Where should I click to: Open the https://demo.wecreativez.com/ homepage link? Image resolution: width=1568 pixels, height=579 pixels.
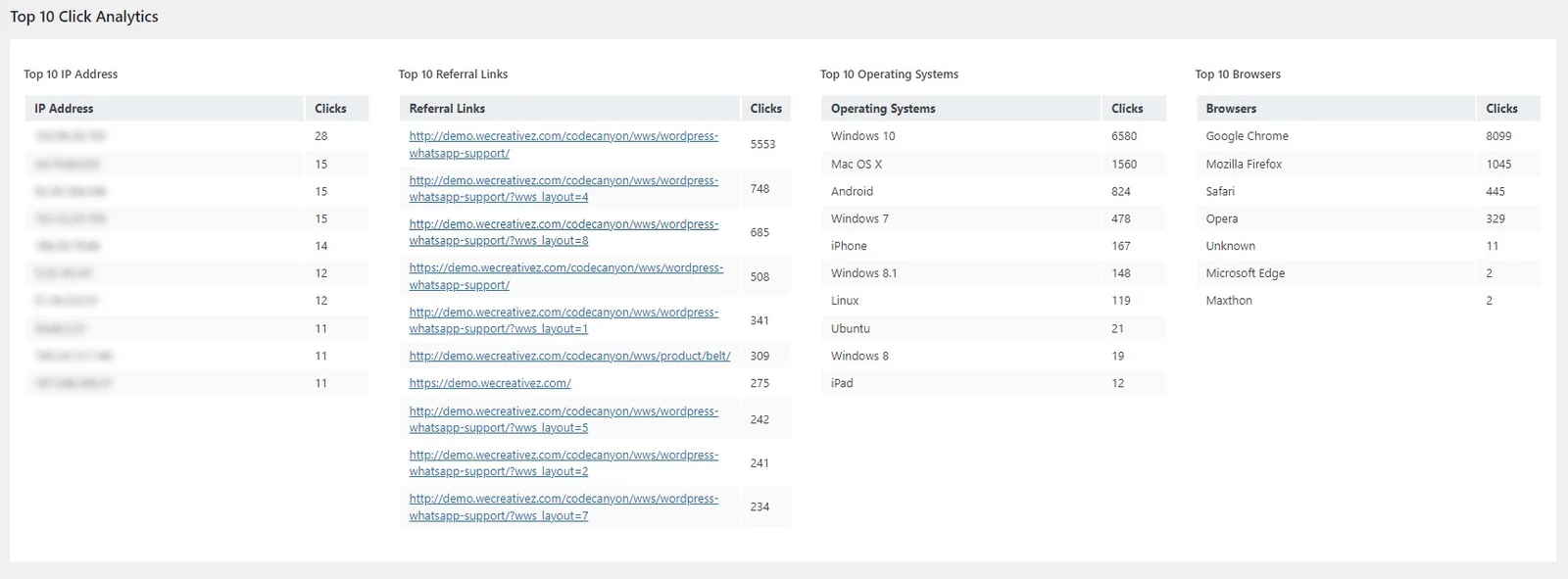tap(490, 384)
